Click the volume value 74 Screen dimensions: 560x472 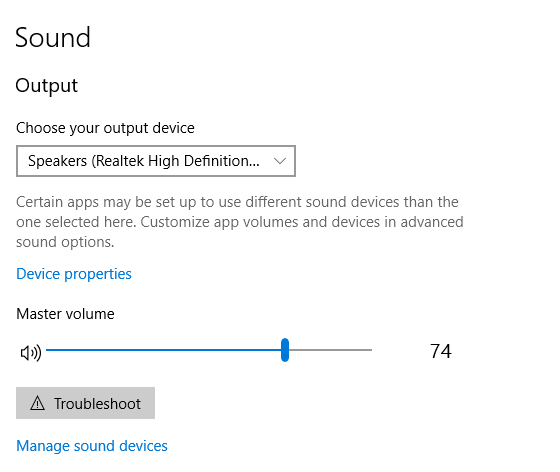[x=441, y=351]
